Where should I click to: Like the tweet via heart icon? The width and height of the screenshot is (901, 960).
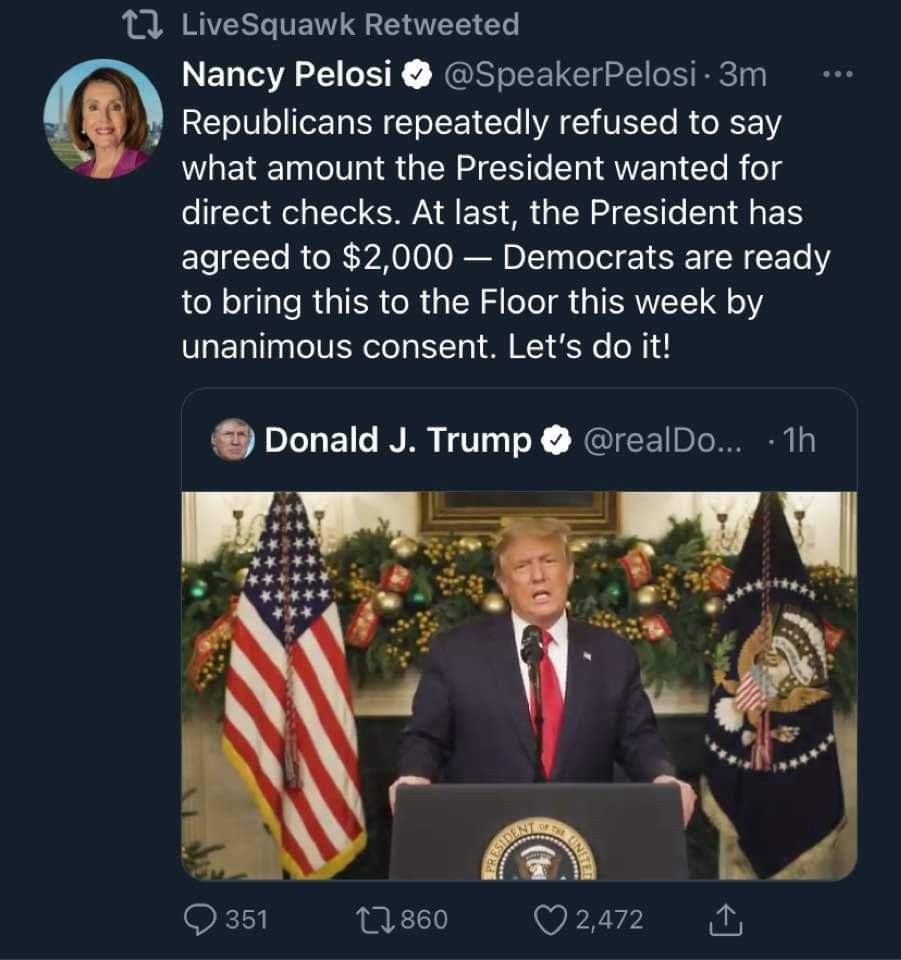[x=550, y=920]
